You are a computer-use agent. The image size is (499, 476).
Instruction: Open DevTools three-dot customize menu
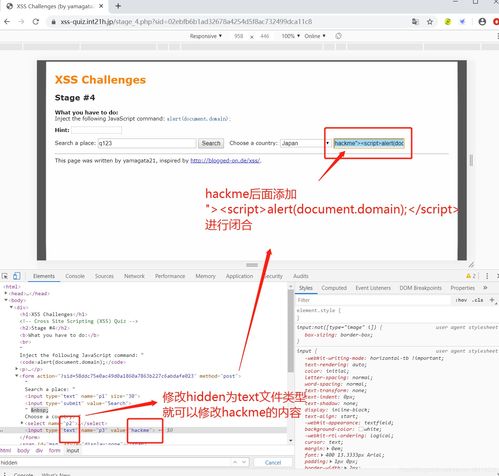pyautogui.click(x=487, y=276)
